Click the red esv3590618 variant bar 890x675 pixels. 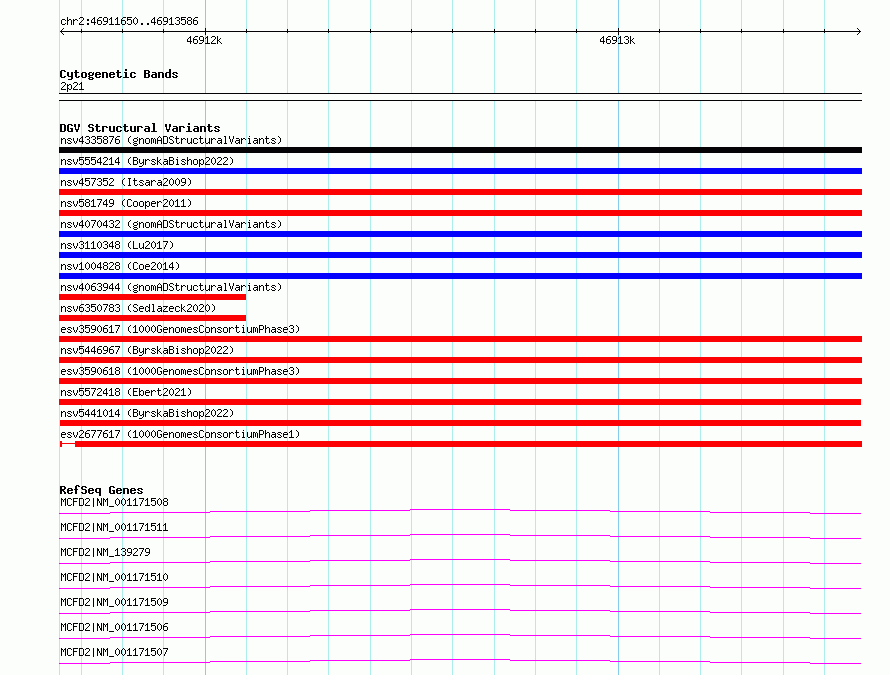(460, 381)
